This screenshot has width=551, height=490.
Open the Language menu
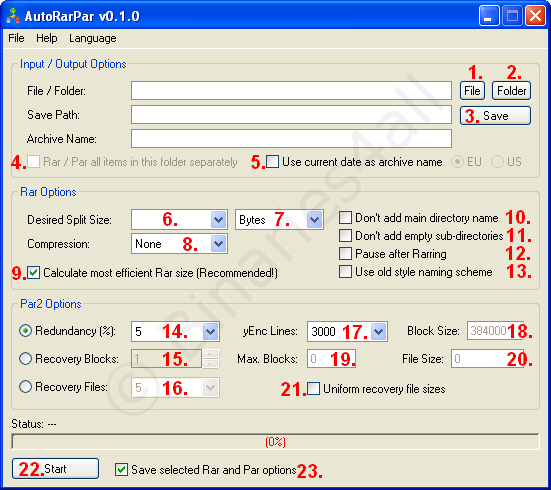pyautogui.click(x=93, y=38)
